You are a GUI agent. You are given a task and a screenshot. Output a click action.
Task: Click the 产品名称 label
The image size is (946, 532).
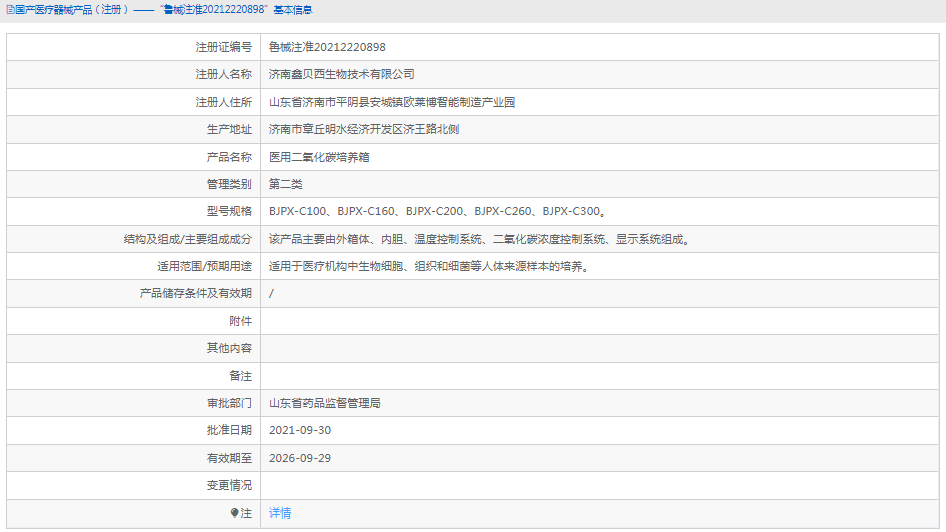[x=229, y=157]
